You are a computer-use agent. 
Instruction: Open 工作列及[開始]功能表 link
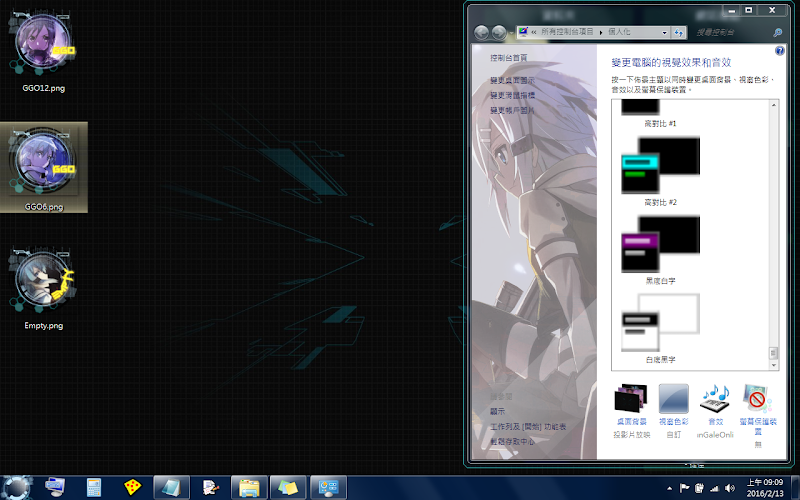pyautogui.click(x=528, y=427)
